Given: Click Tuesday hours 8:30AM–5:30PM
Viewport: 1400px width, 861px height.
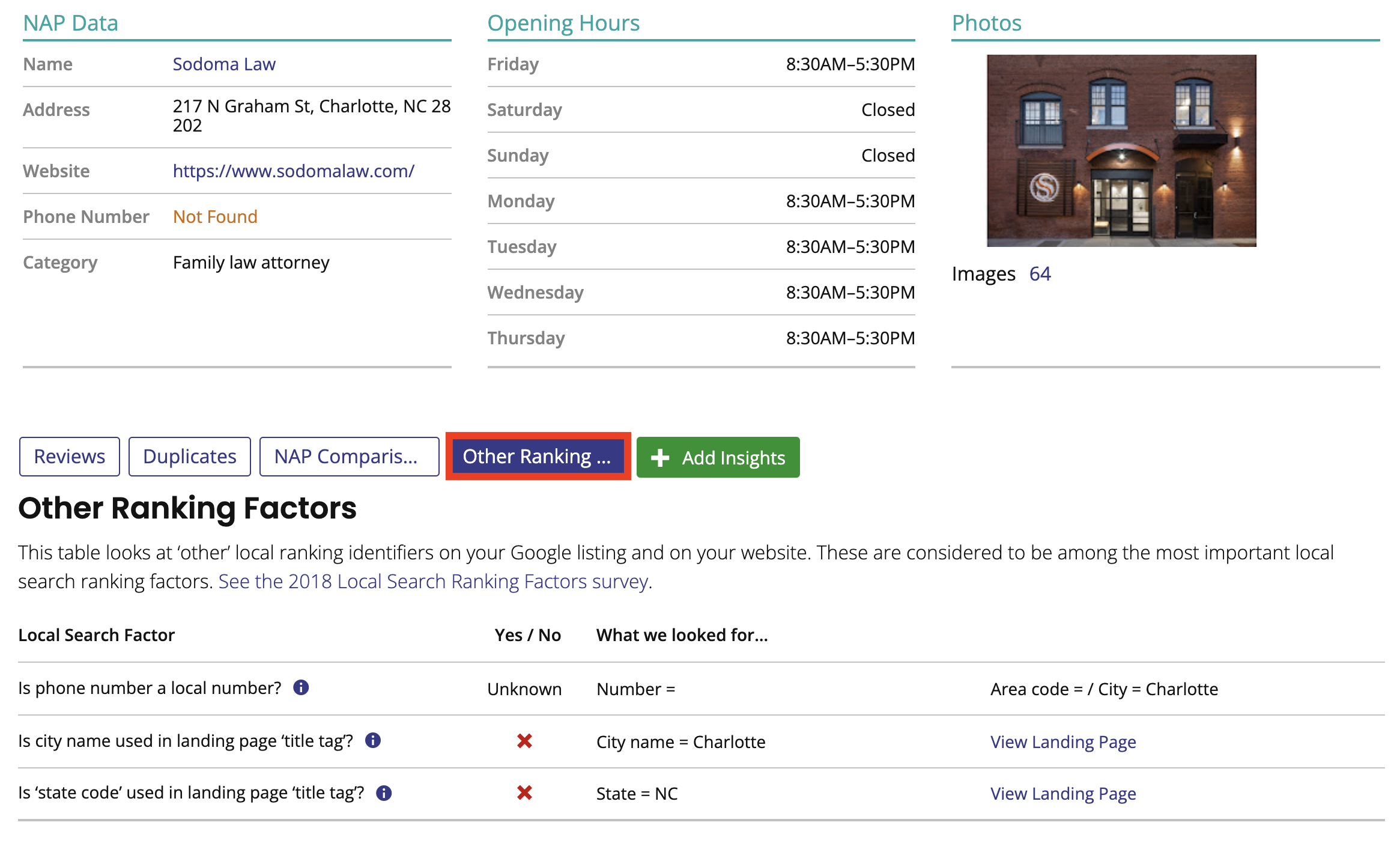Looking at the screenshot, I should click(x=850, y=246).
